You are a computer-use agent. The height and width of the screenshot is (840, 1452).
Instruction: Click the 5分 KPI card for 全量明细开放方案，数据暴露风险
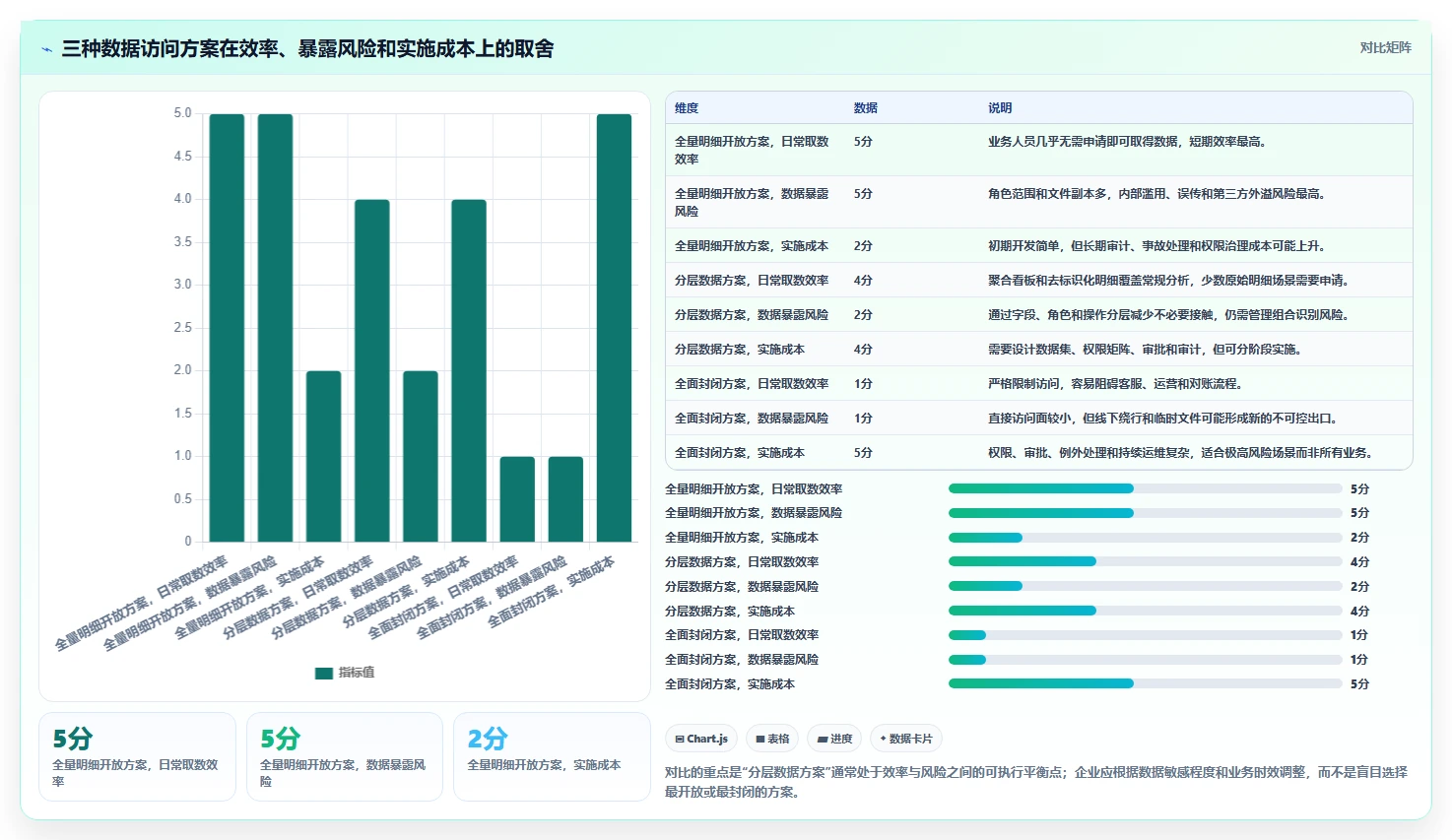[x=345, y=756]
